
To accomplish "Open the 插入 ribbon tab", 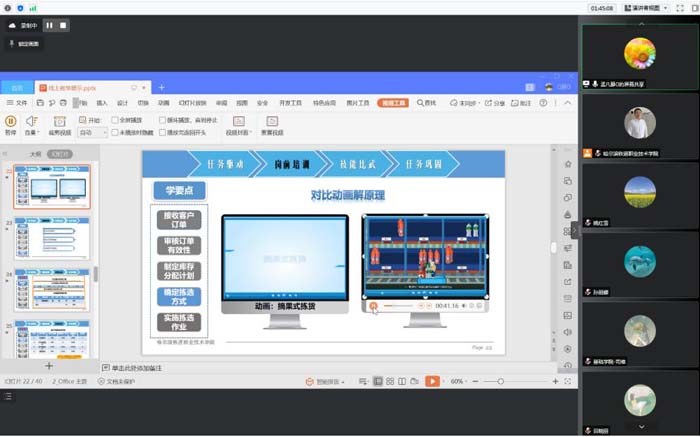I will (102, 102).
